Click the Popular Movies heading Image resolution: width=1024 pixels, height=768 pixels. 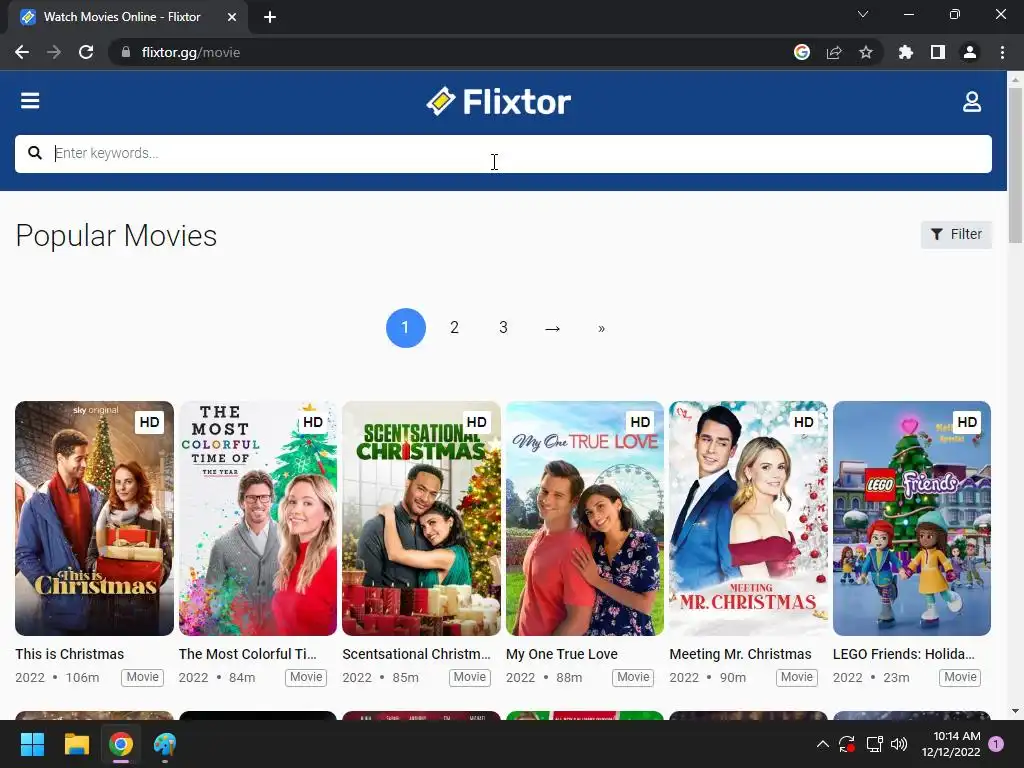pyautogui.click(x=116, y=236)
